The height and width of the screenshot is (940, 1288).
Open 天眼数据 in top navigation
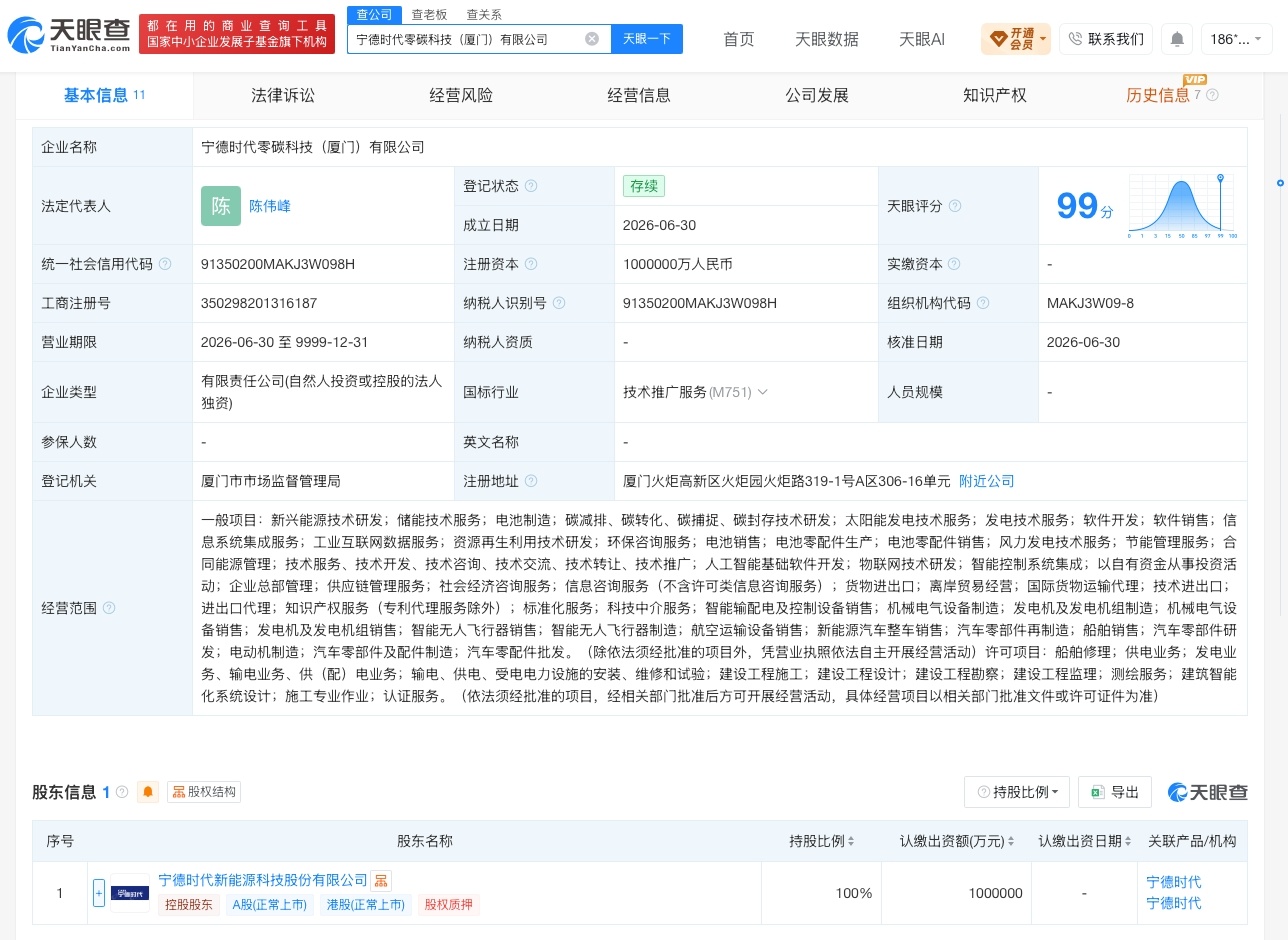pos(827,39)
